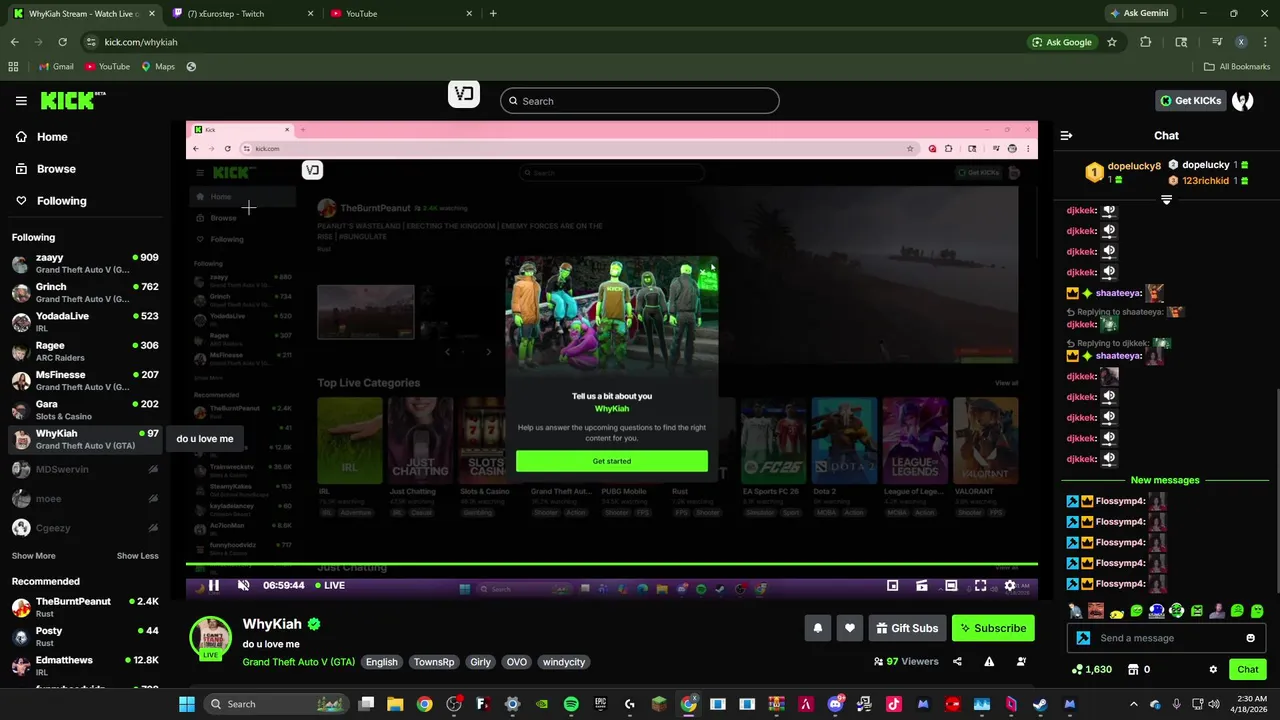Reload the page

62,42
